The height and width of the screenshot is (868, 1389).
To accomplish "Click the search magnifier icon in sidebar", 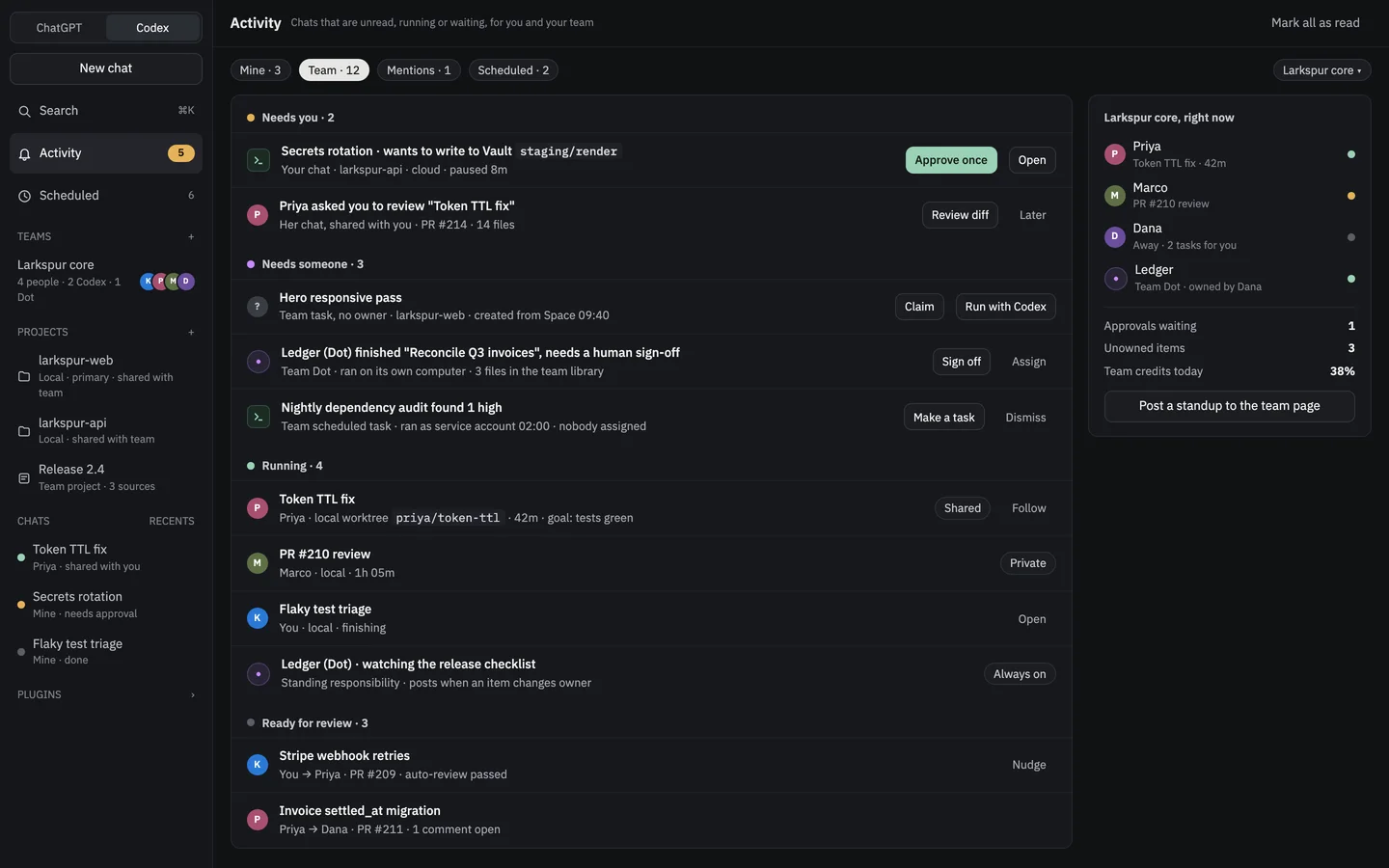I will (x=25, y=111).
